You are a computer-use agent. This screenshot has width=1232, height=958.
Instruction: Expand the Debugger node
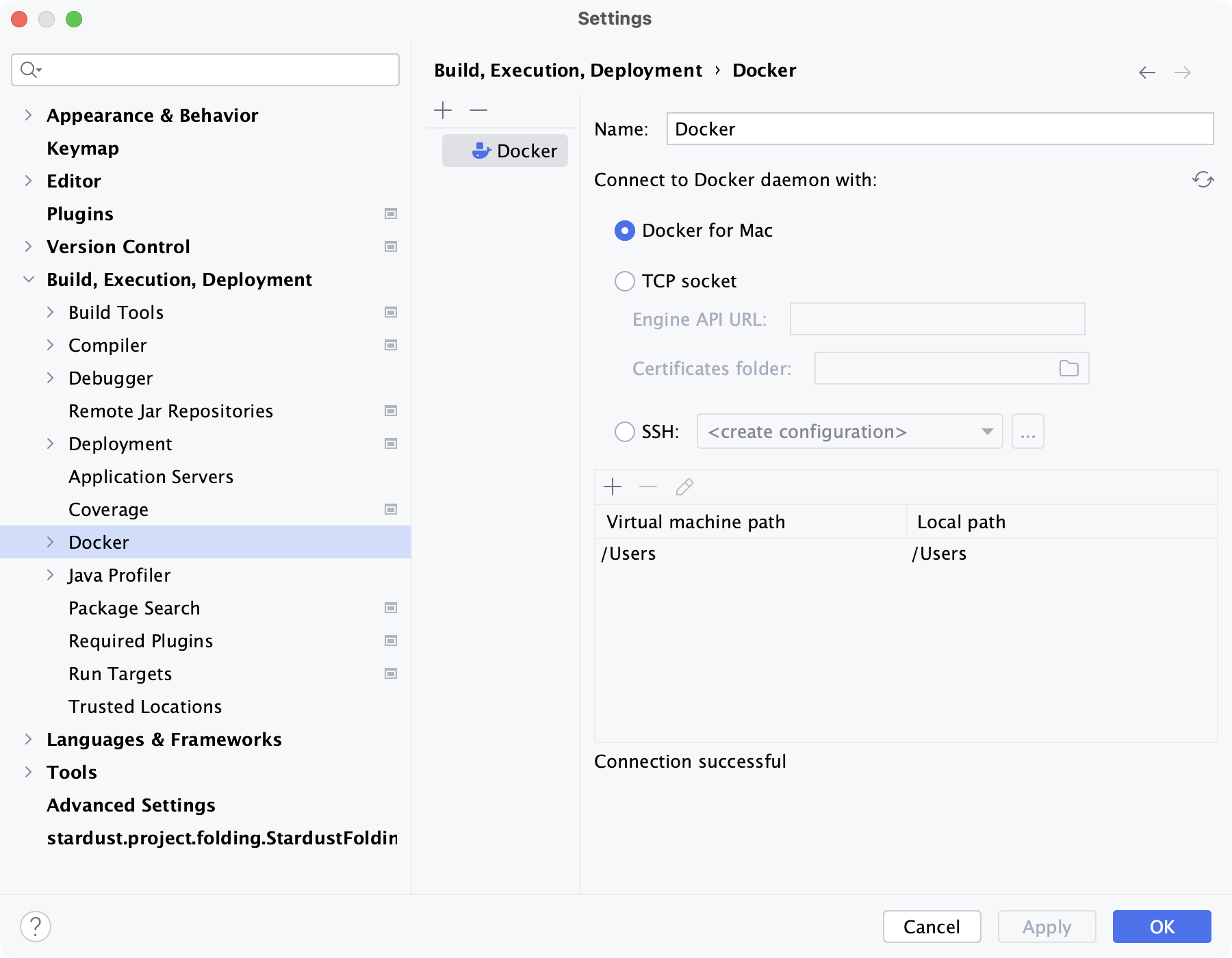(x=50, y=378)
